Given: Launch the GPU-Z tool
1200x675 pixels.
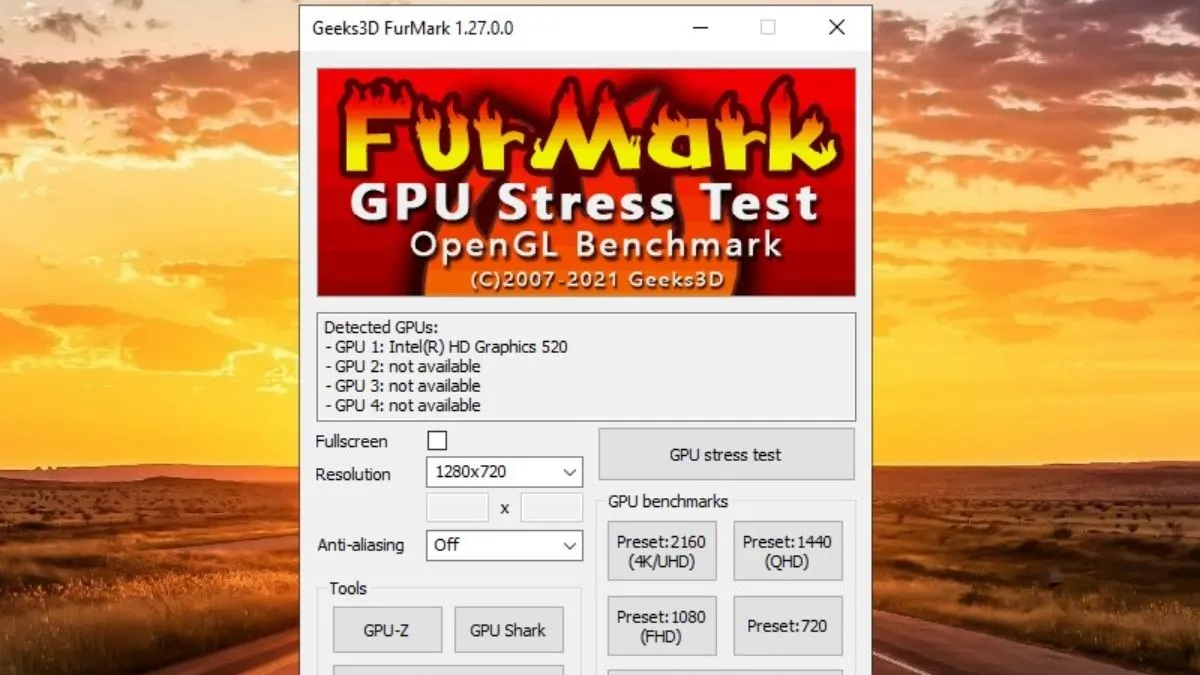Looking at the screenshot, I should point(387,630).
